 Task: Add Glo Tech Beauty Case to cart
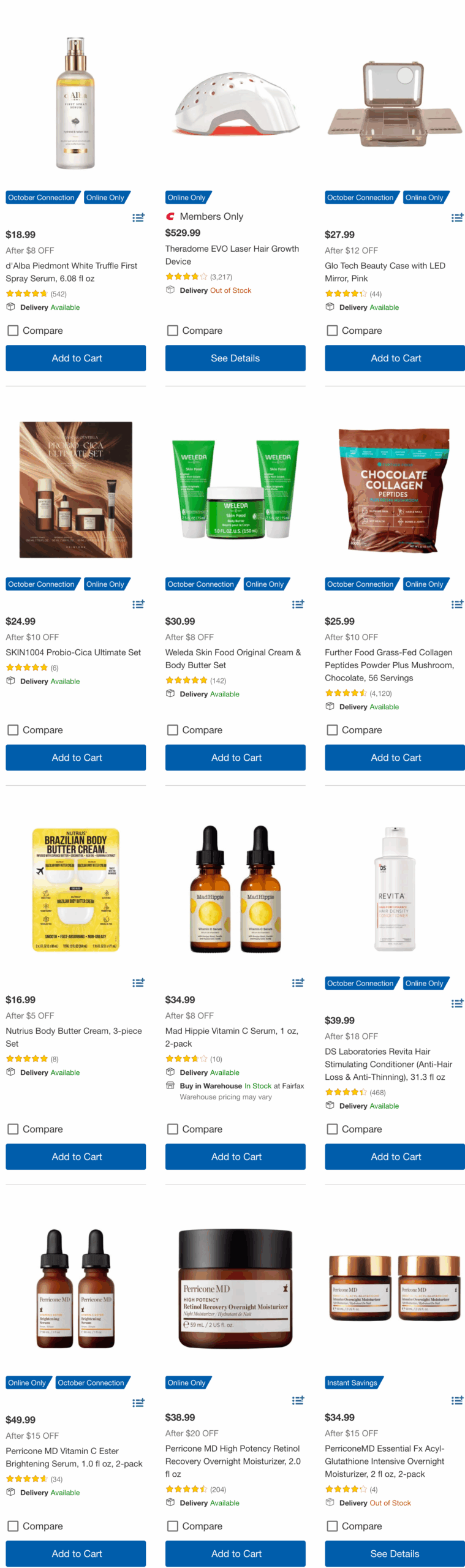(x=395, y=358)
